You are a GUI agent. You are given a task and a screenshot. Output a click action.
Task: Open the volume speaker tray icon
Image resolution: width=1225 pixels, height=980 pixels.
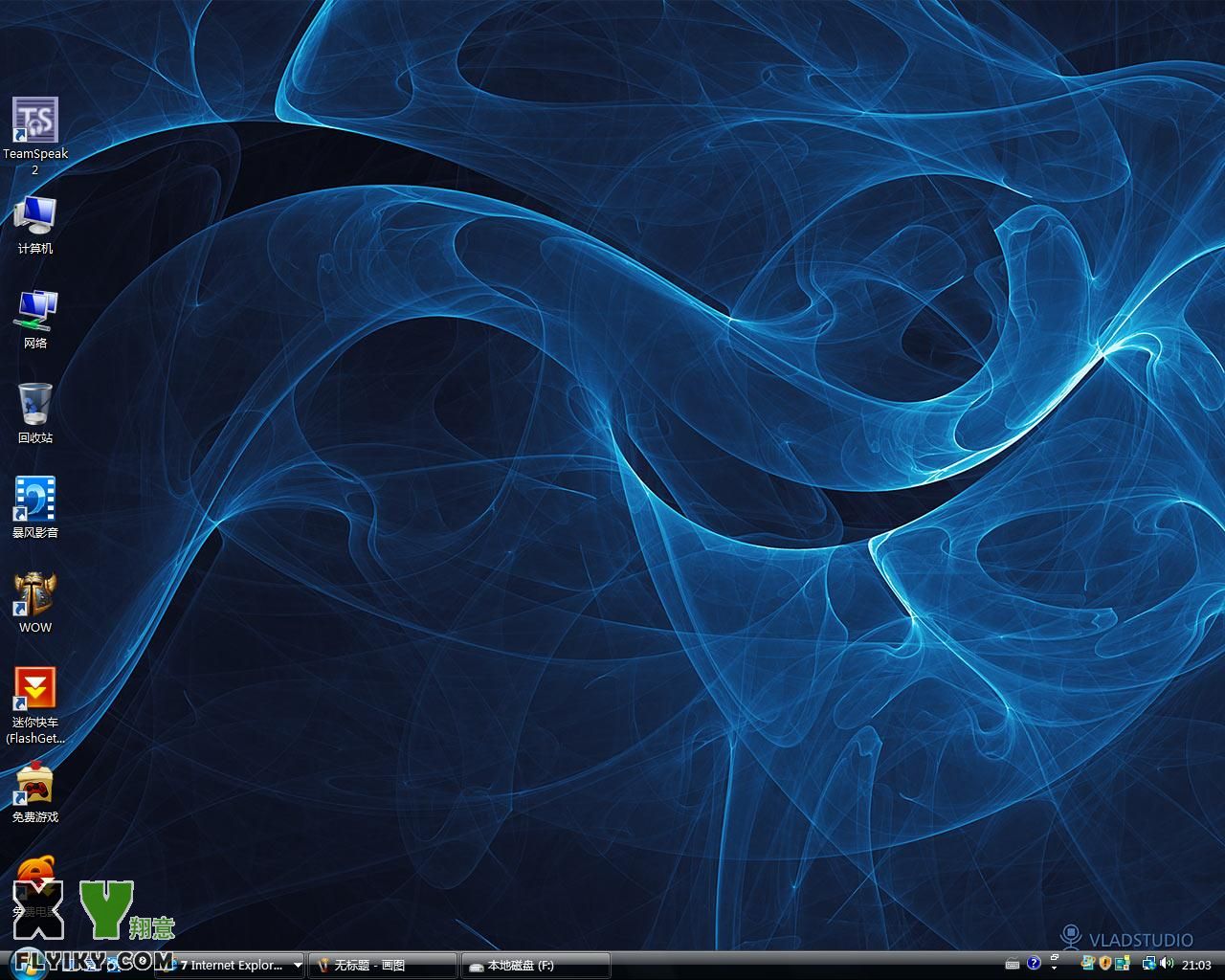(x=1167, y=963)
